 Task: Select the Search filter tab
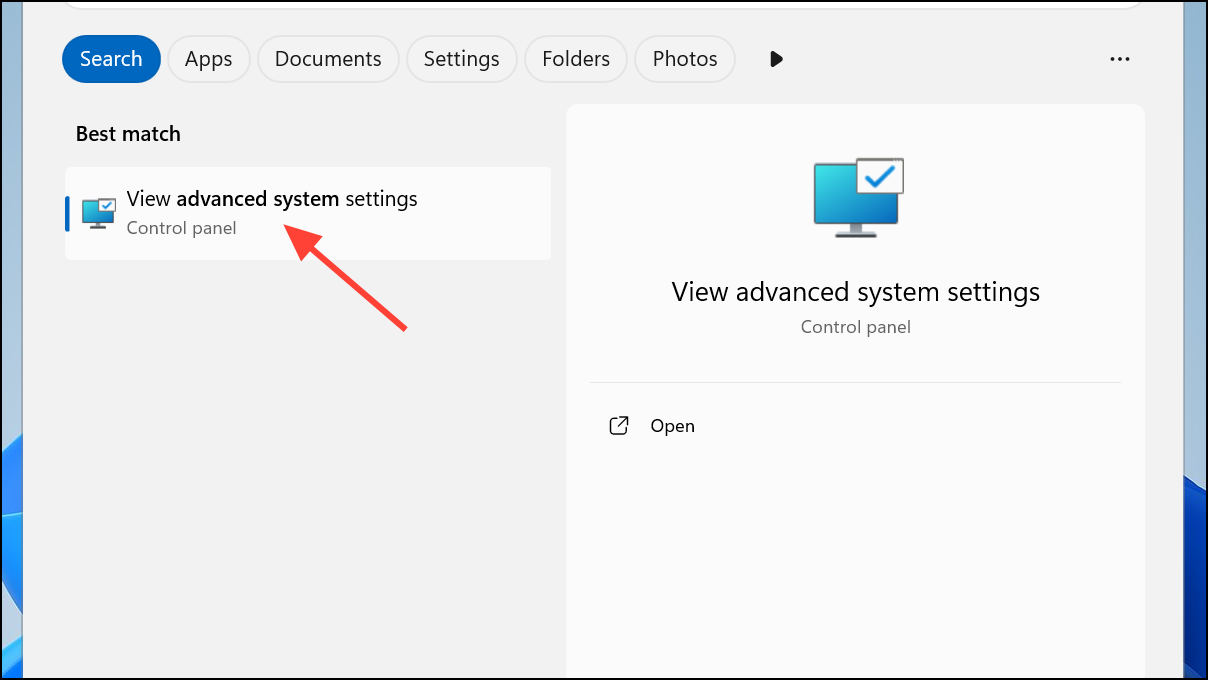coord(111,59)
